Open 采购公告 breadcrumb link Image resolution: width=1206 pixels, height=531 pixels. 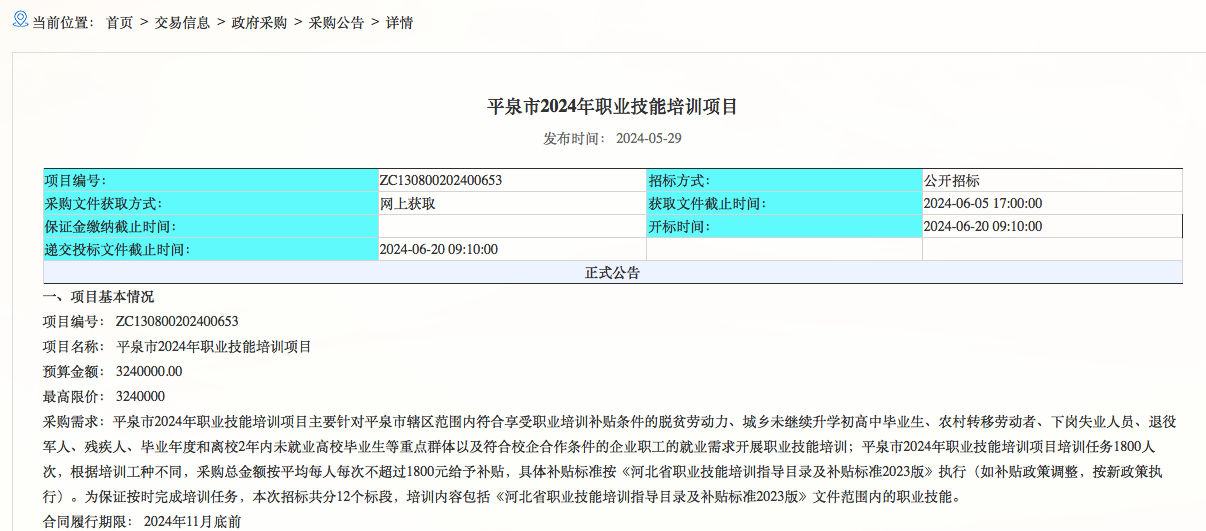[336, 23]
